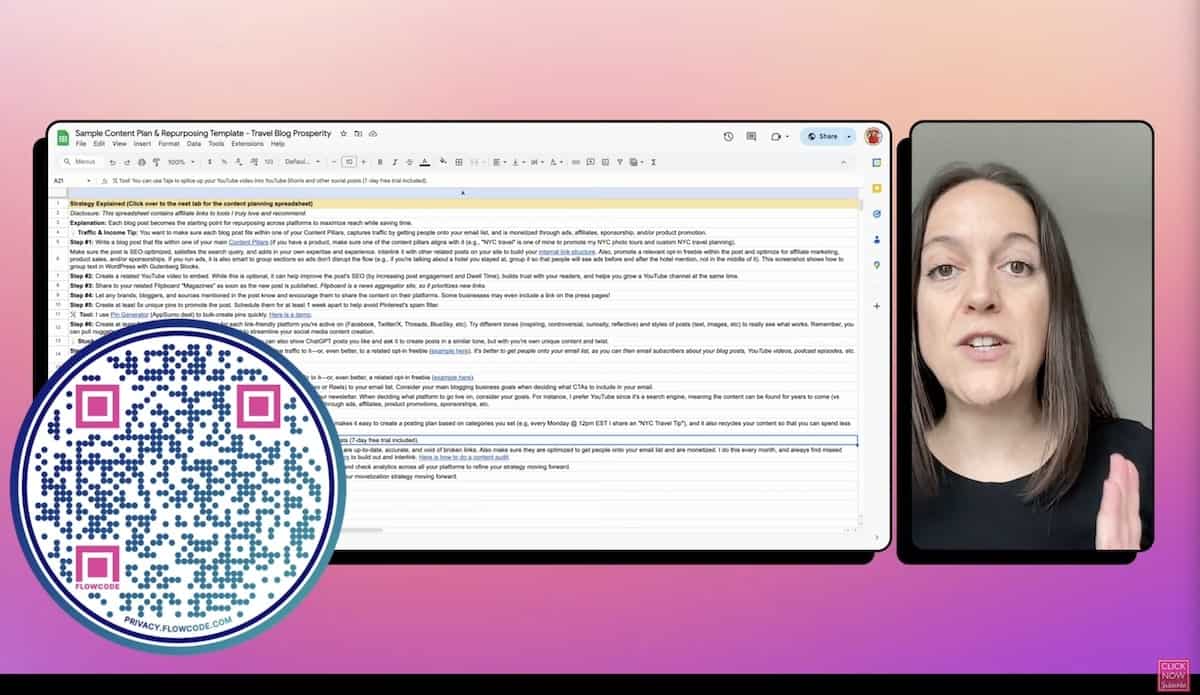Open the Insert menu
This screenshot has width=1200, height=695.
point(141,144)
